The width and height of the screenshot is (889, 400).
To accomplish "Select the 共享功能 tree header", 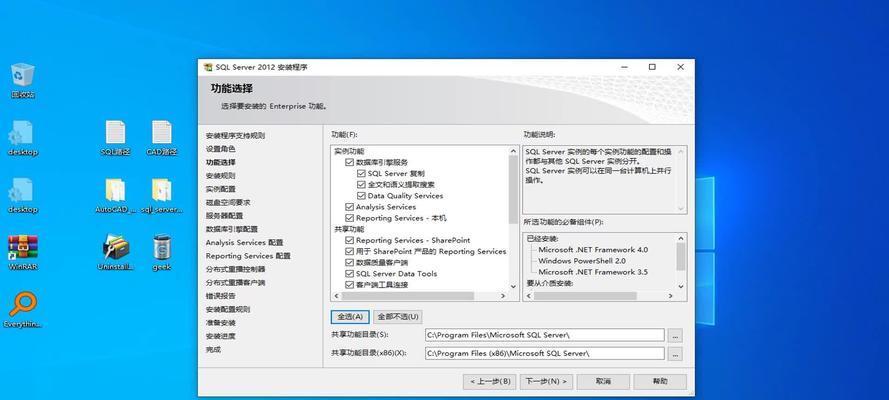I will pos(349,229).
